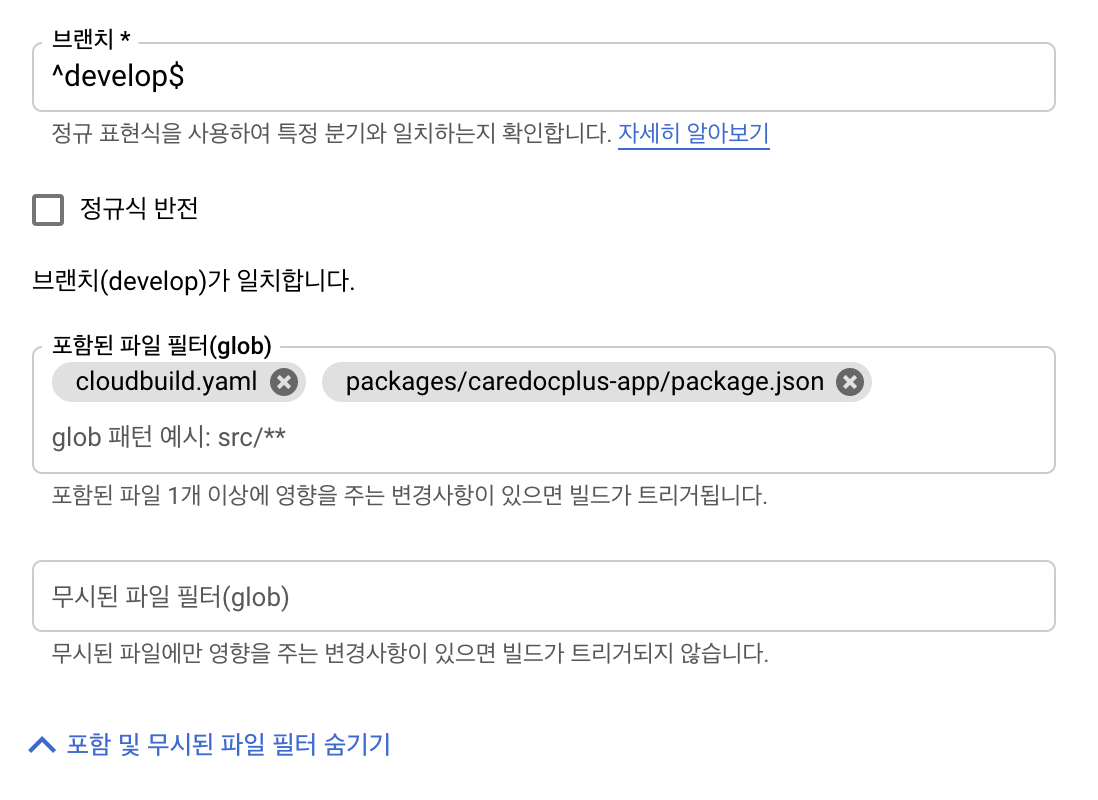This screenshot has height=800, width=1098.
Task: Click the ignored files helper text
Action: 409,655
